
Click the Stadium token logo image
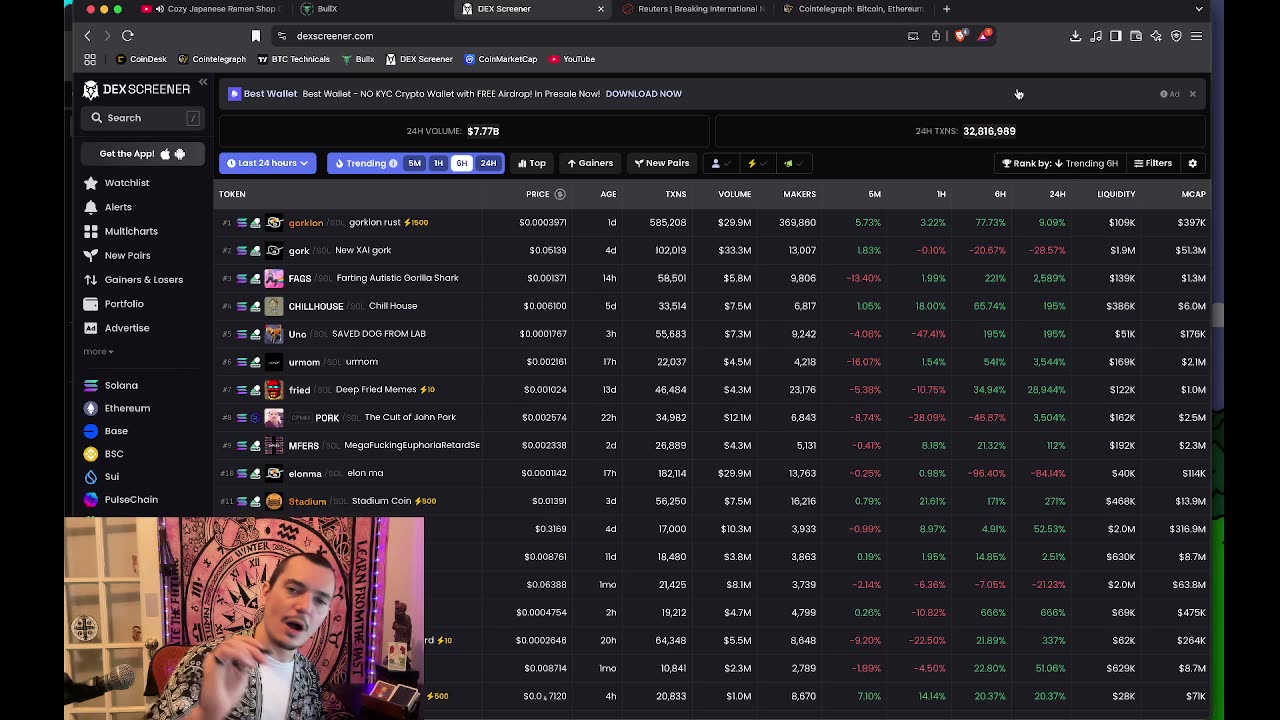click(274, 501)
